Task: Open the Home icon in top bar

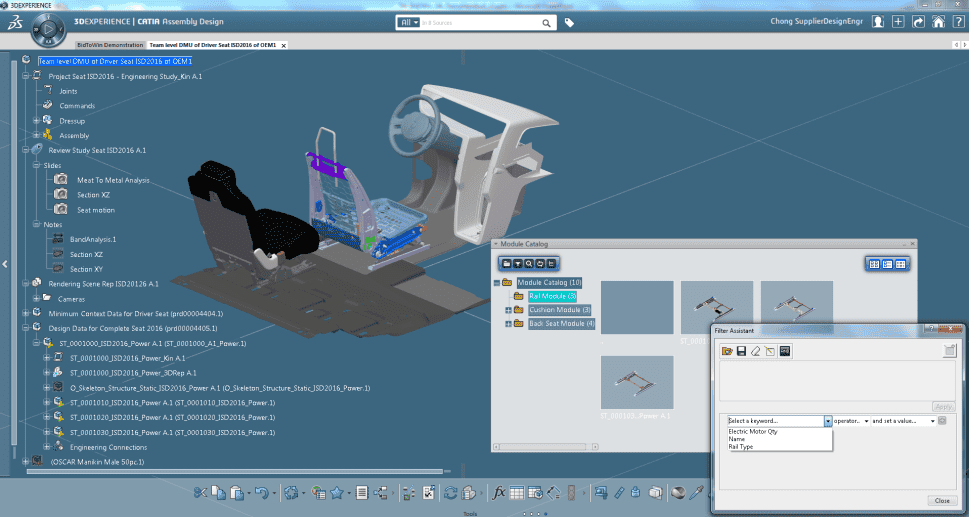Action: pyautogui.click(x=938, y=22)
